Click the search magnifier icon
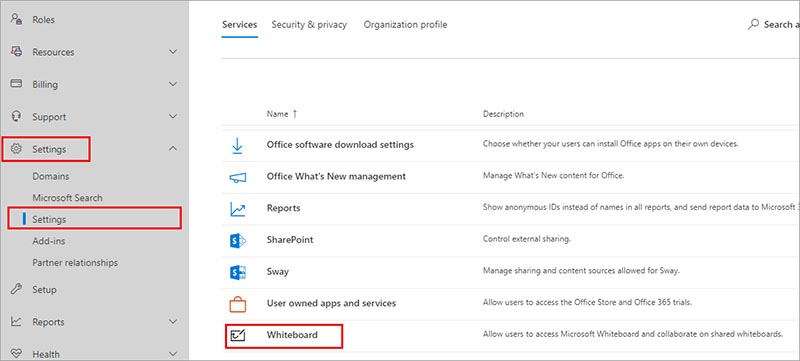Screen dimensions: 800x361 tap(753, 24)
